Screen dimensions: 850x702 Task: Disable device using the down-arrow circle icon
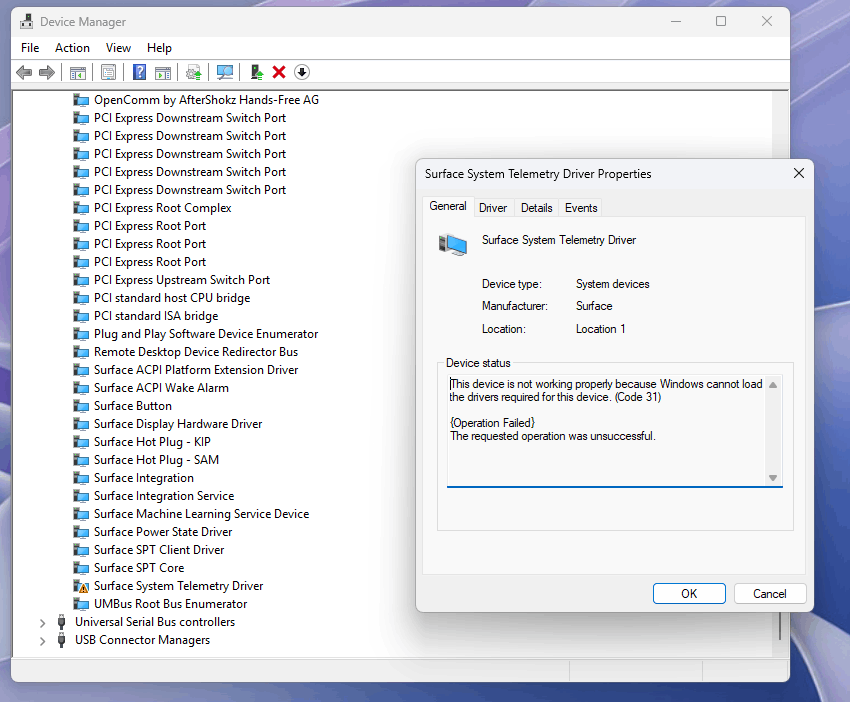coord(302,72)
